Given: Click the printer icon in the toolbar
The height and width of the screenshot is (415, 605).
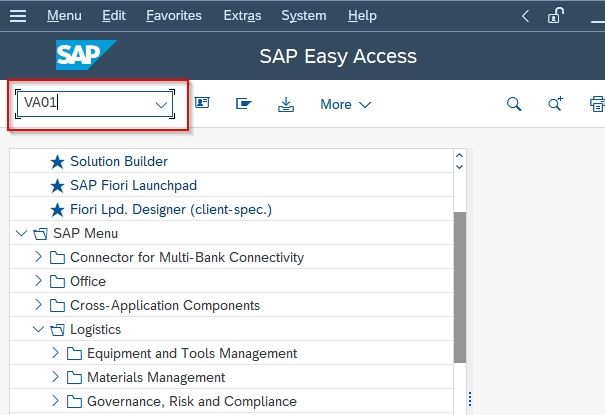Looking at the screenshot, I should point(597,104).
